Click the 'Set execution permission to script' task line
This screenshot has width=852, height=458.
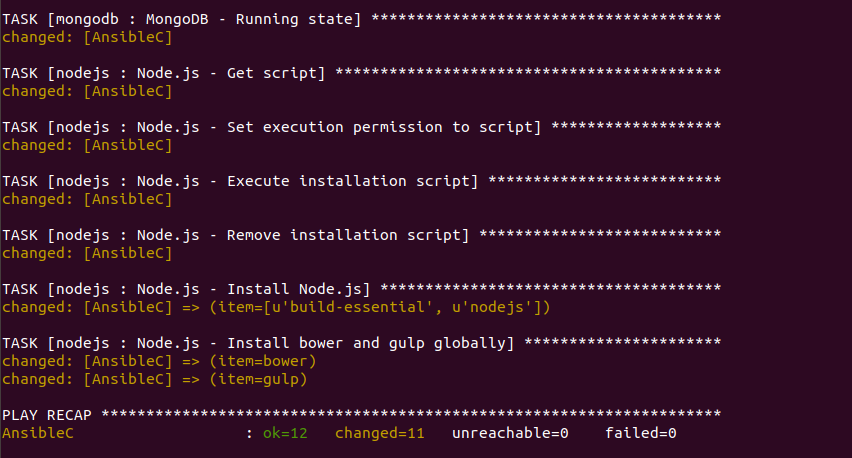[x=361, y=127]
